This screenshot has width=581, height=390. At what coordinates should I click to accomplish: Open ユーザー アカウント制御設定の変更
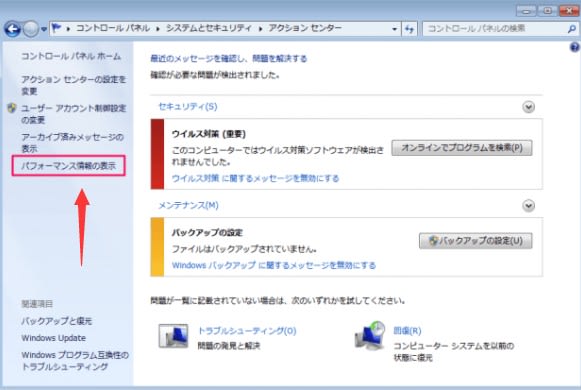73,114
